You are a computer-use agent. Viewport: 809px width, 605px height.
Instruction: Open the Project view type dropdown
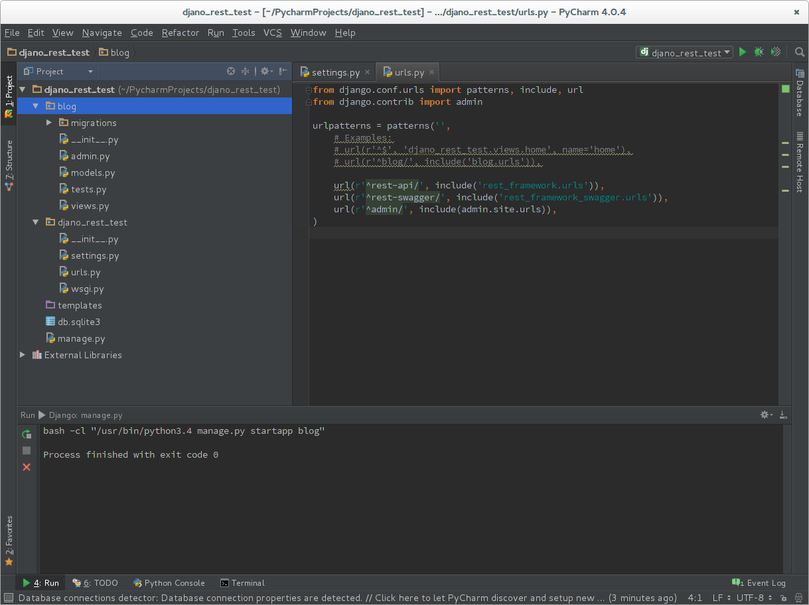click(58, 71)
